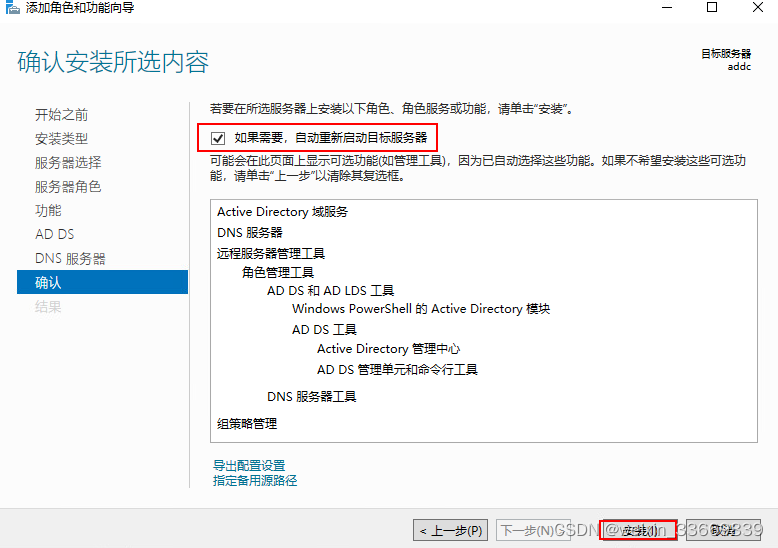Image resolution: width=778 pixels, height=548 pixels.
Task: Close the wizard window
Action: (758, 7)
